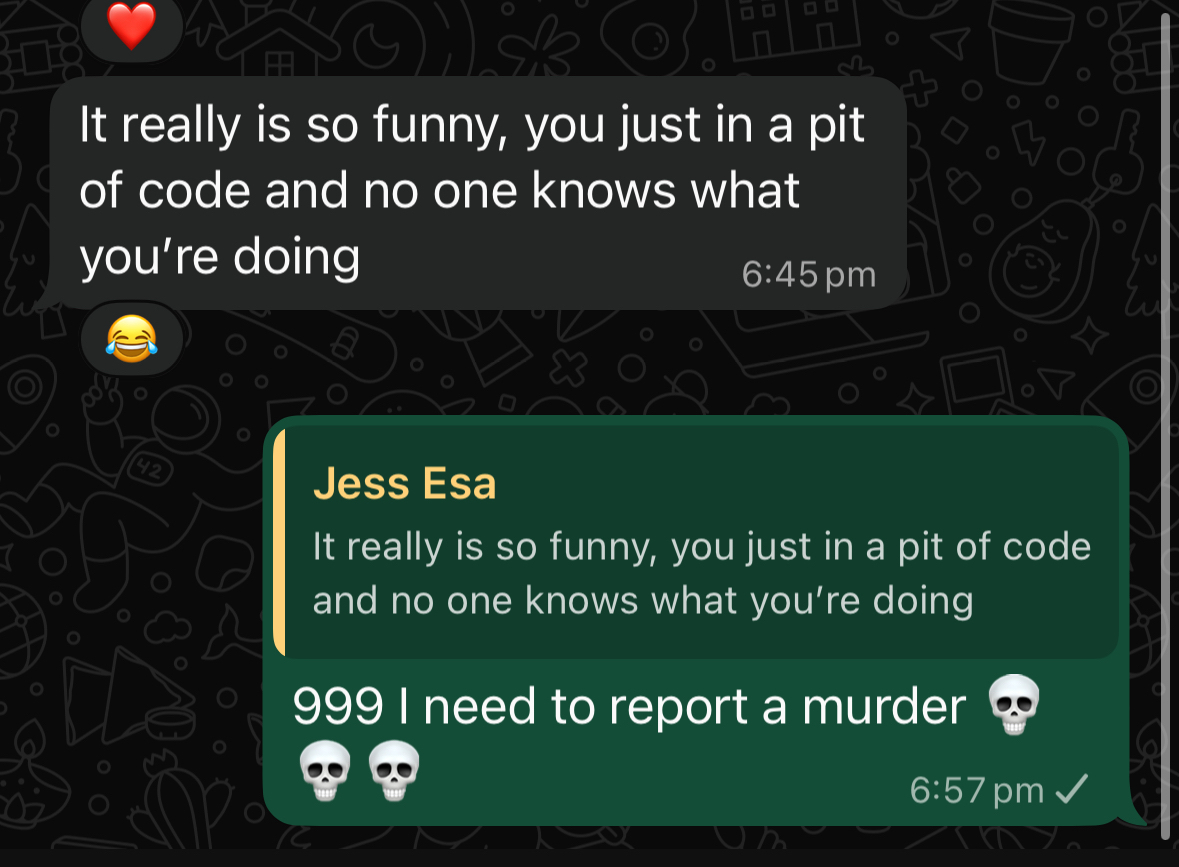This screenshot has width=1179, height=867.
Task: Click the Jess Esa name in quoted reply
Action: [x=405, y=484]
